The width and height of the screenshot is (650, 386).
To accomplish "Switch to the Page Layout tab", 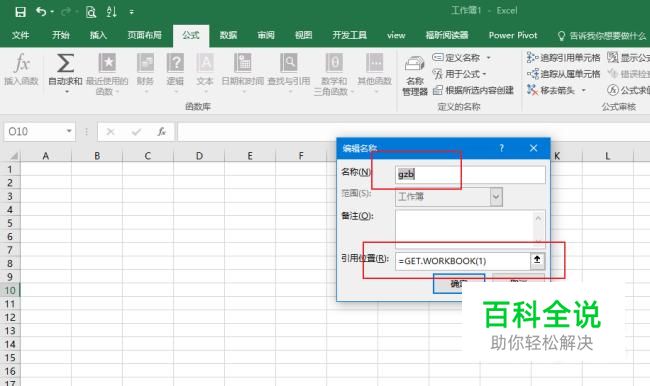I will click(x=144, y=35).
